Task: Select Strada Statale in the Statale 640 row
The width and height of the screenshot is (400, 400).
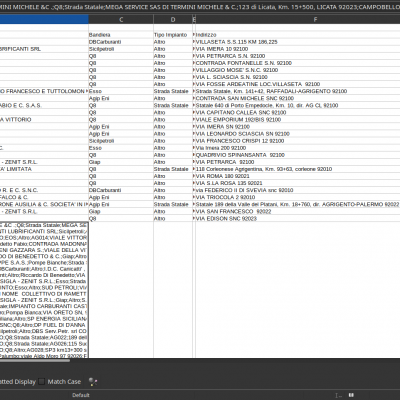Action: coord(173,105)
